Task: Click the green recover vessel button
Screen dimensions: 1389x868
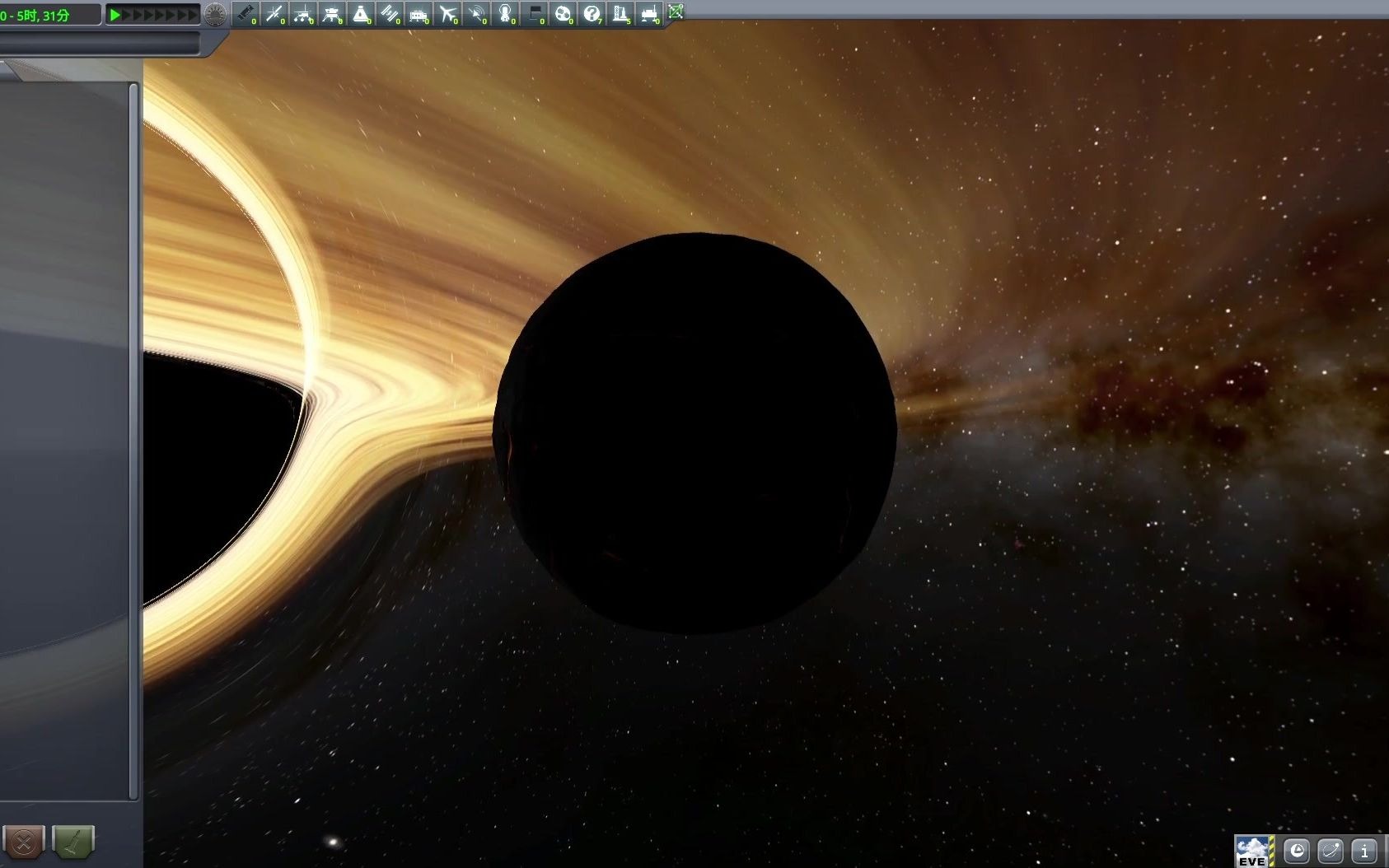Action: coord(73,842)
